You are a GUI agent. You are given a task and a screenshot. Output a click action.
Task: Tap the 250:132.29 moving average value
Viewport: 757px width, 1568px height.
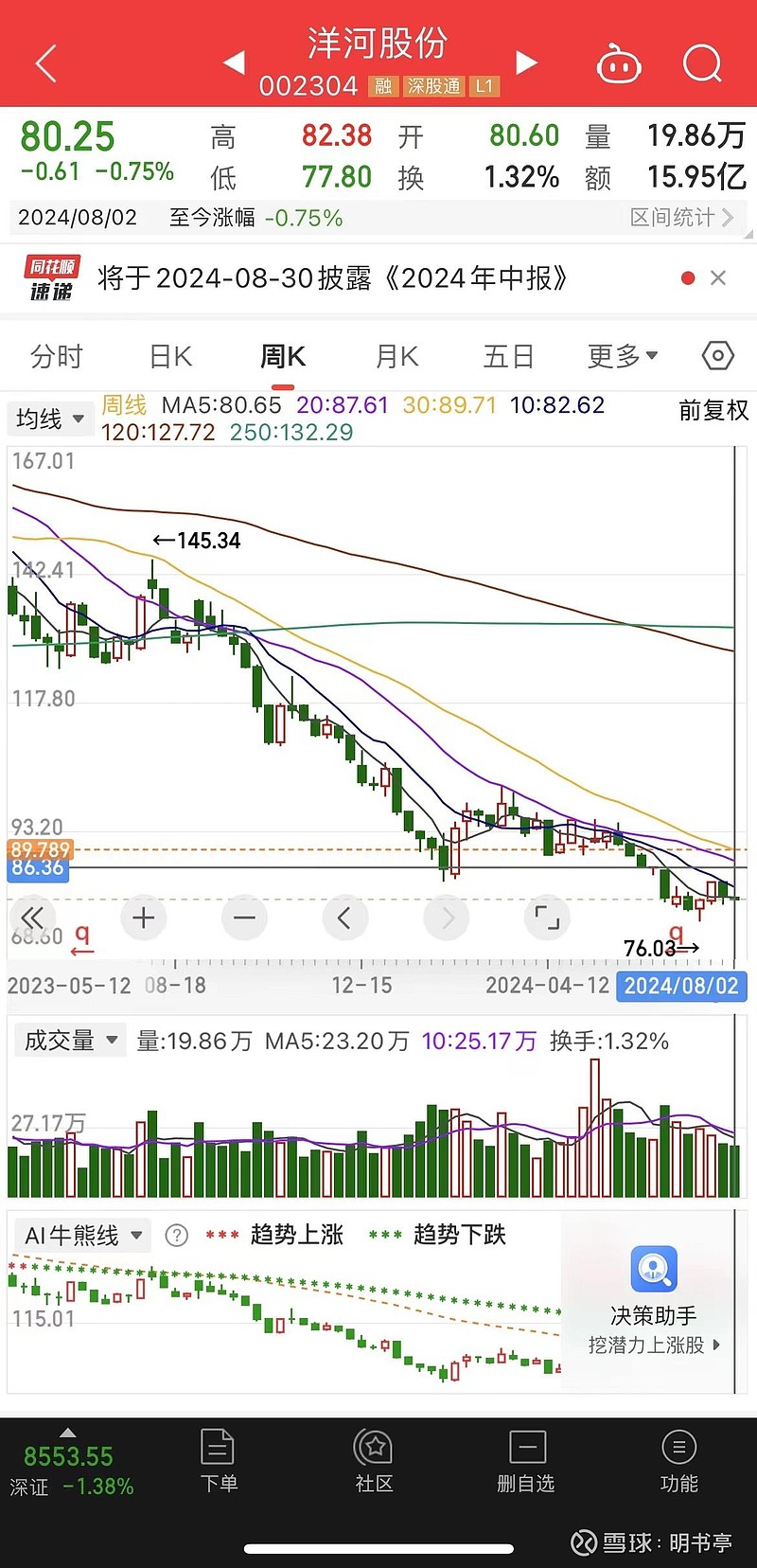coord(291,432)
